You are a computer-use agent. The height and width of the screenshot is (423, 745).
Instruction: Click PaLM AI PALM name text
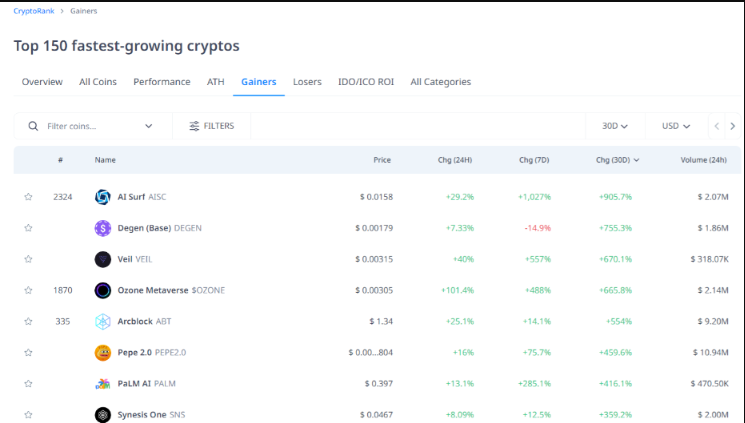coord(146,384)
